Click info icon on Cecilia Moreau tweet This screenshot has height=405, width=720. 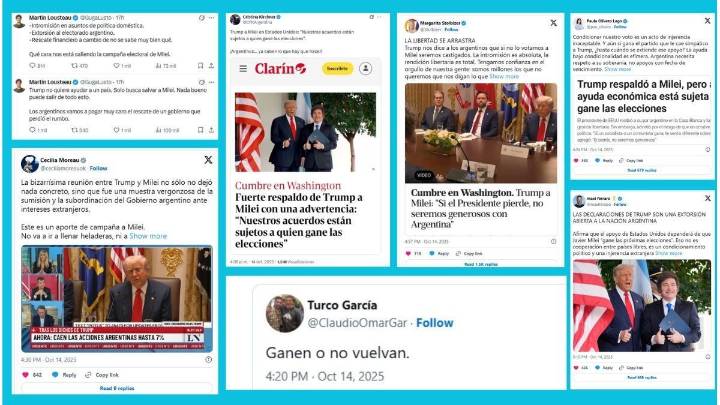click(x=208, y=360)
